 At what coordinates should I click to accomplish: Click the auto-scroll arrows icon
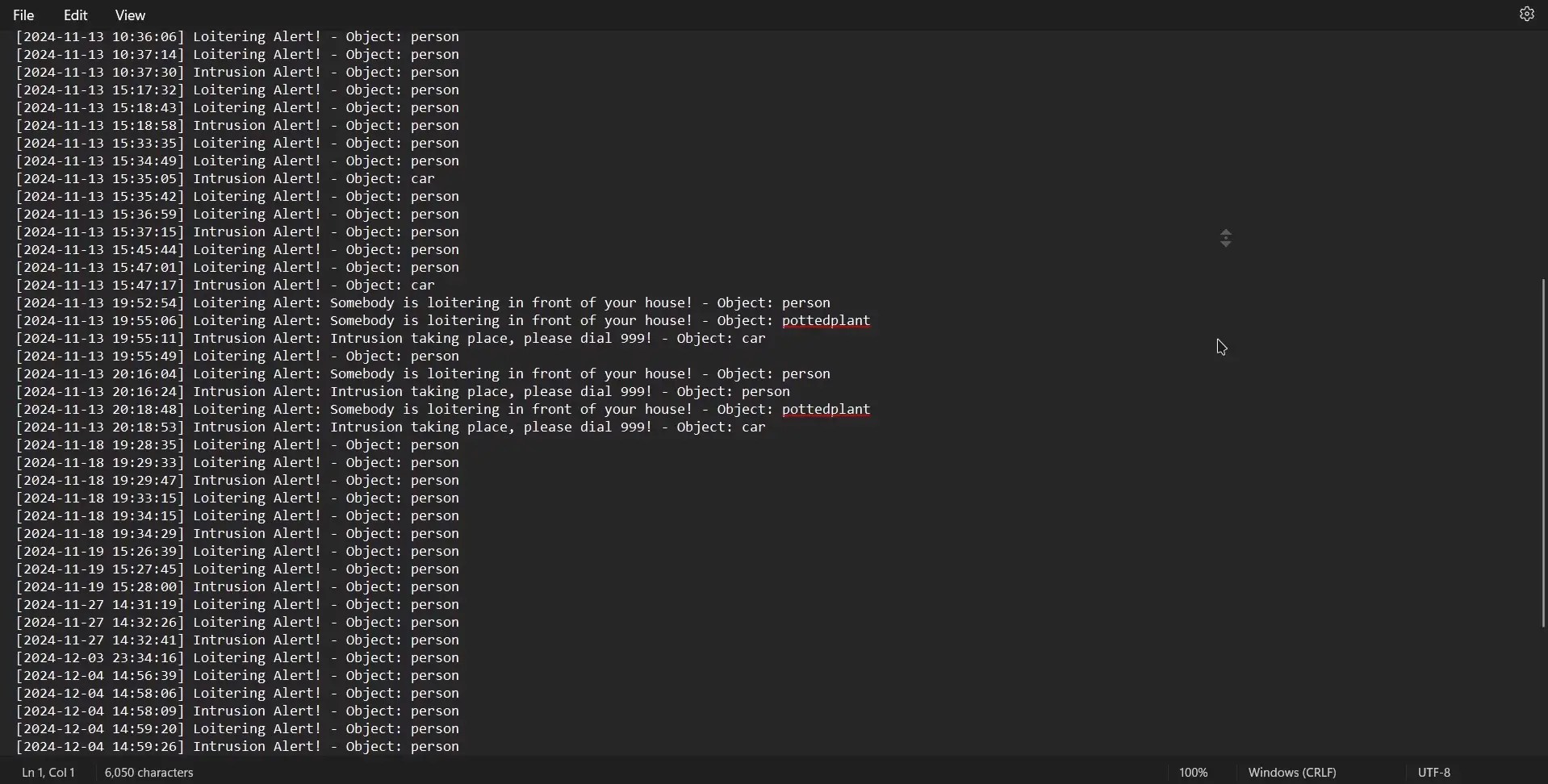(x=1226, y=239)
